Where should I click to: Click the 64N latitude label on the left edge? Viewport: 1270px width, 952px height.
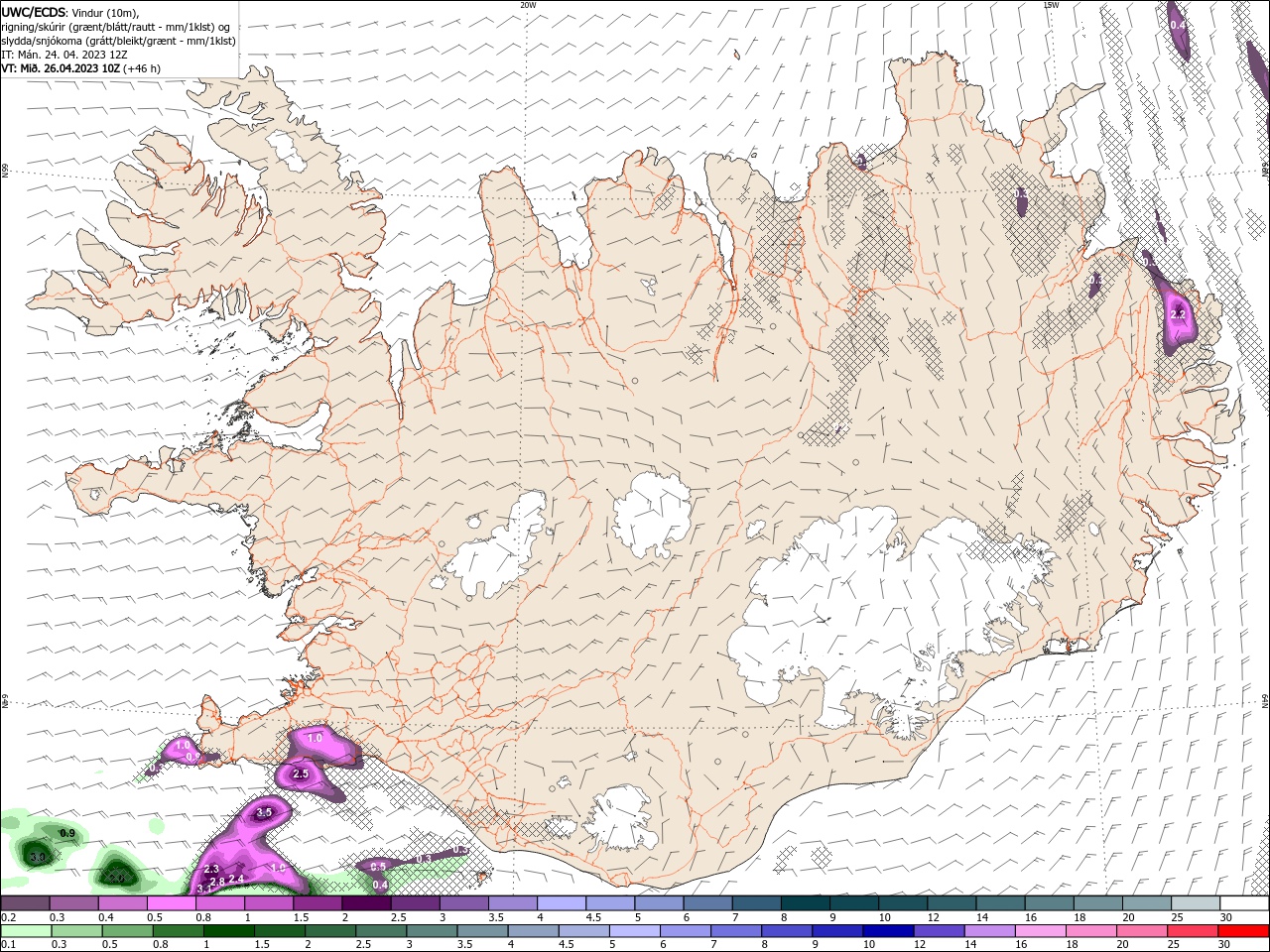(x=5, y=700)
